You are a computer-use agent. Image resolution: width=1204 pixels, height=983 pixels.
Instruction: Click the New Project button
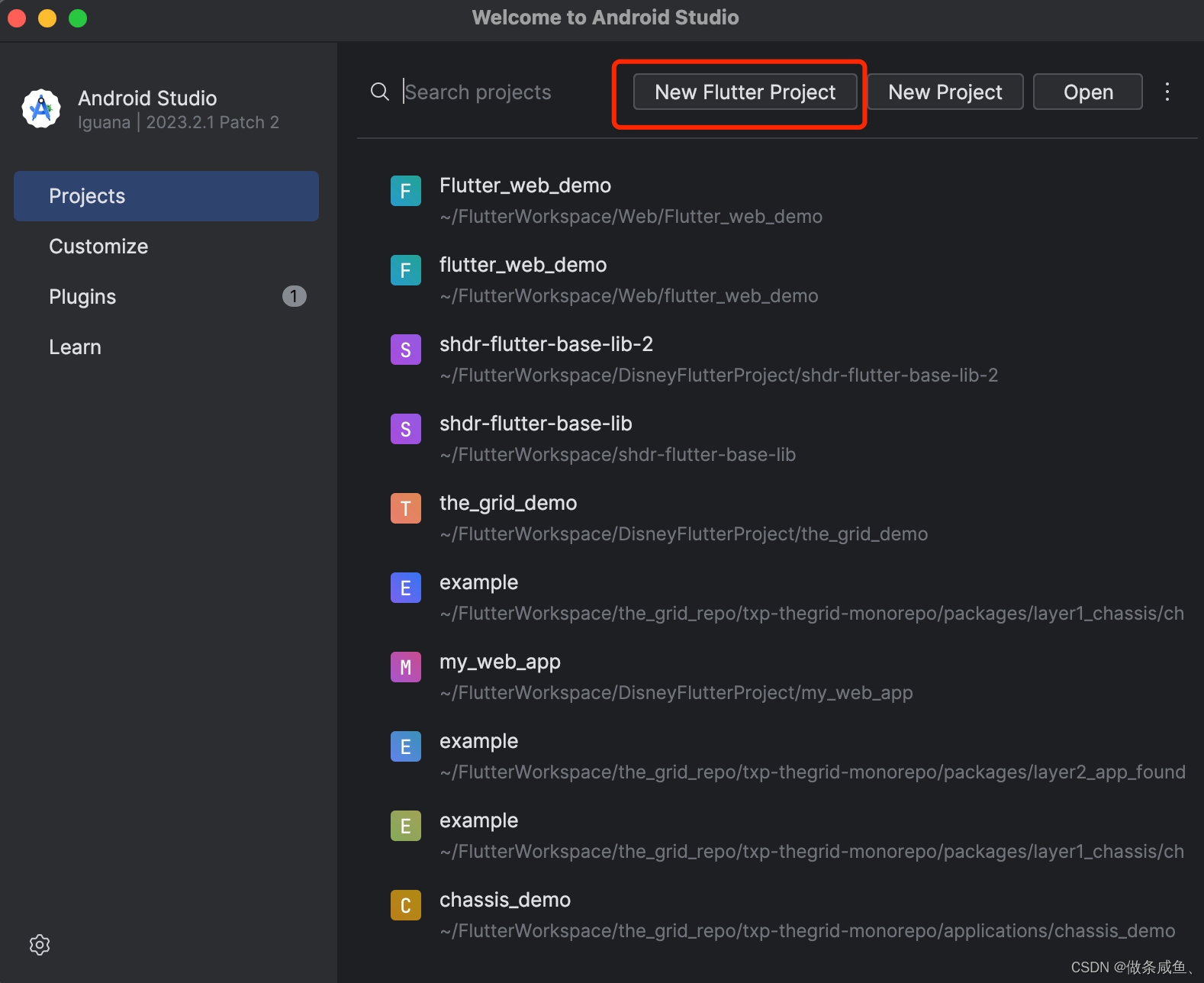945,92
